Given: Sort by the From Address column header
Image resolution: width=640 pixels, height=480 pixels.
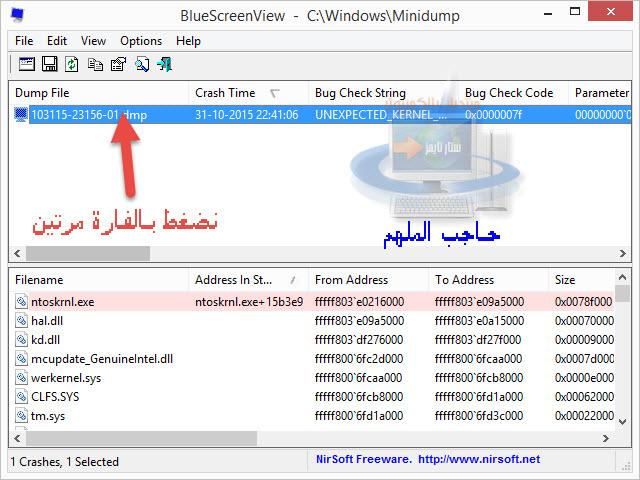Looking at the screenshot, I should click(369, 280).
